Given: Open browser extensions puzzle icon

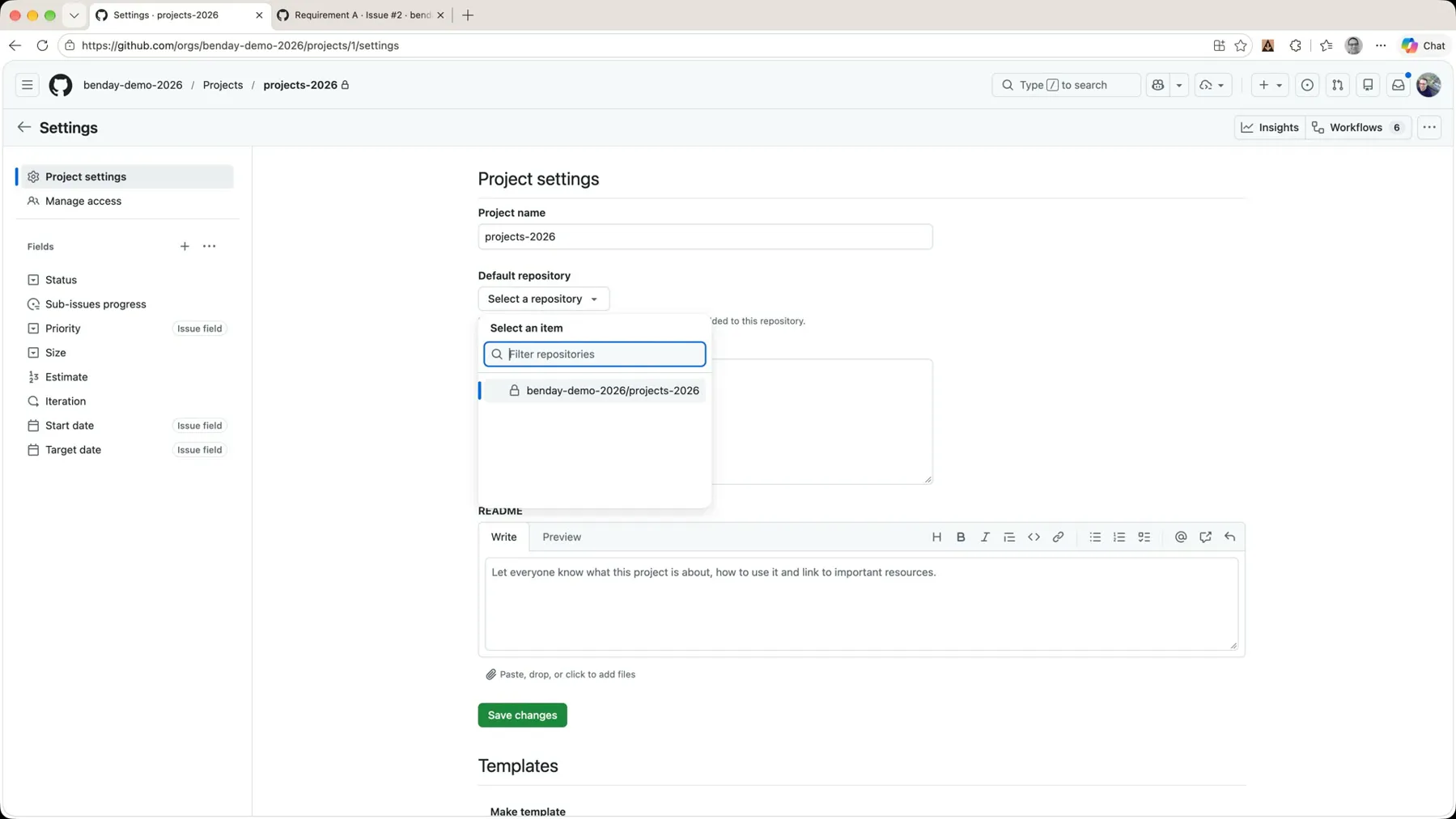Looking at the screenshot, I should point(1296,45).
